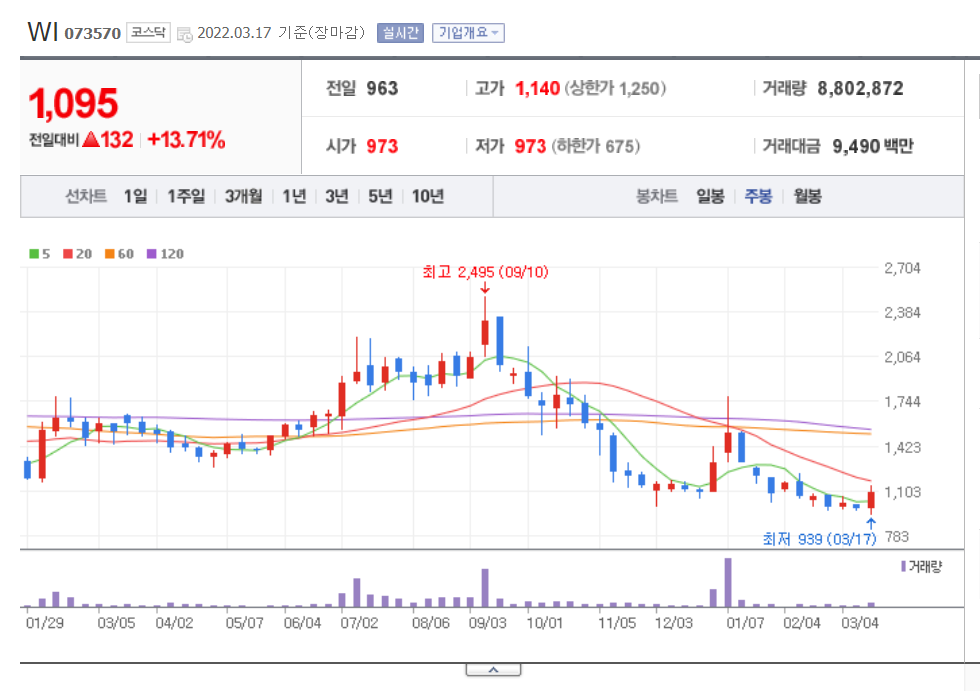Click the tallest volume bar near 01/07
980x691 pixels.
click(728, 582)
